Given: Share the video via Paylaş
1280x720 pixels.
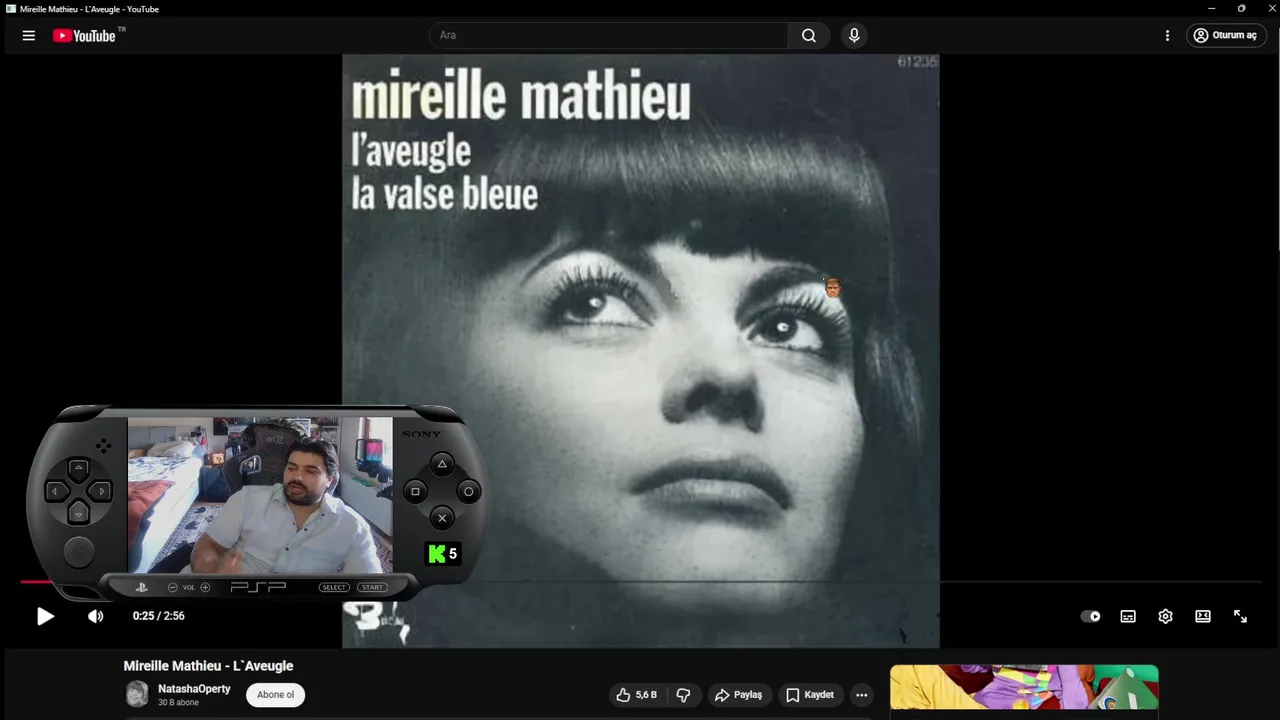Looking at the screenshot, I should (x=738, y=695).
